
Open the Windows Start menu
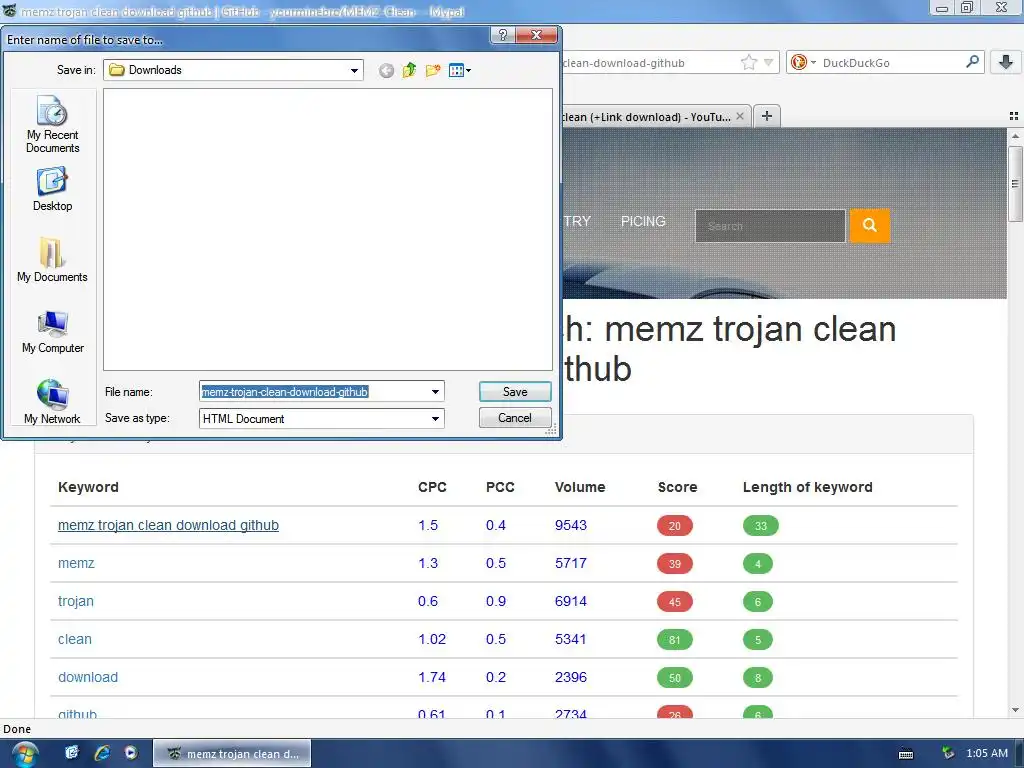pos(25,754)
